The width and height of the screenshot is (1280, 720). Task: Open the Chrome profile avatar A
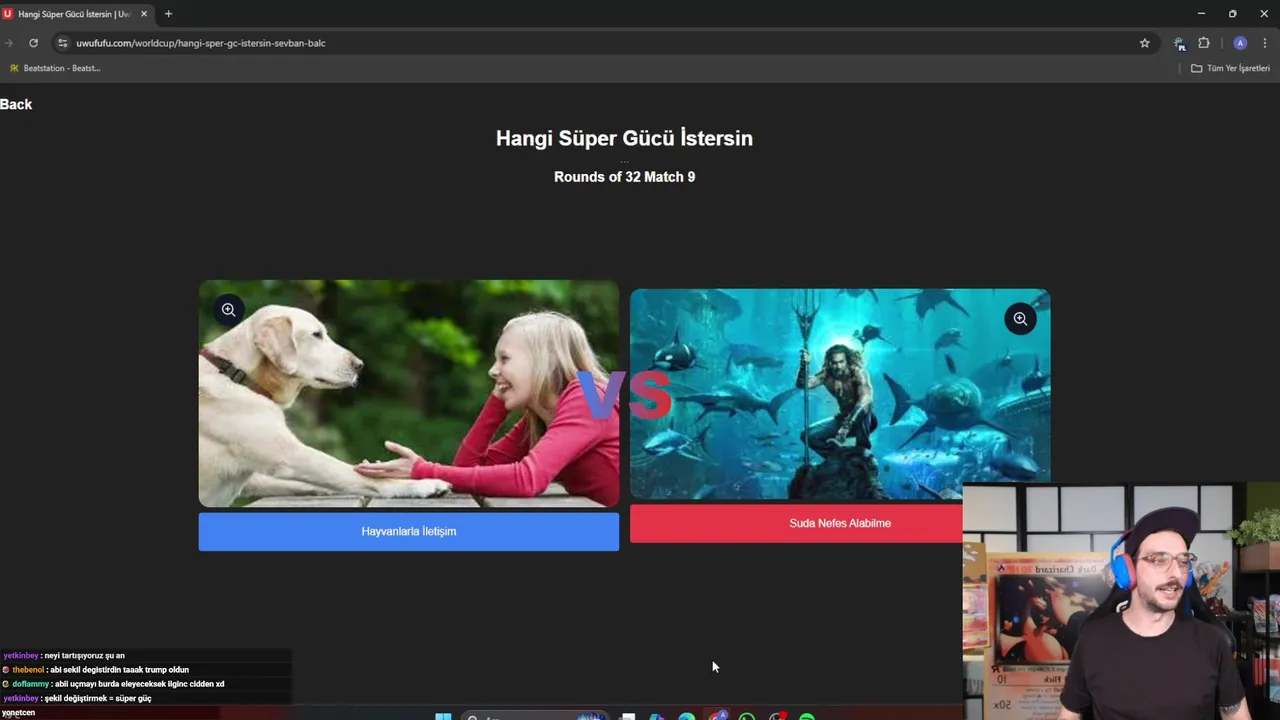[x=1240, y=43]
